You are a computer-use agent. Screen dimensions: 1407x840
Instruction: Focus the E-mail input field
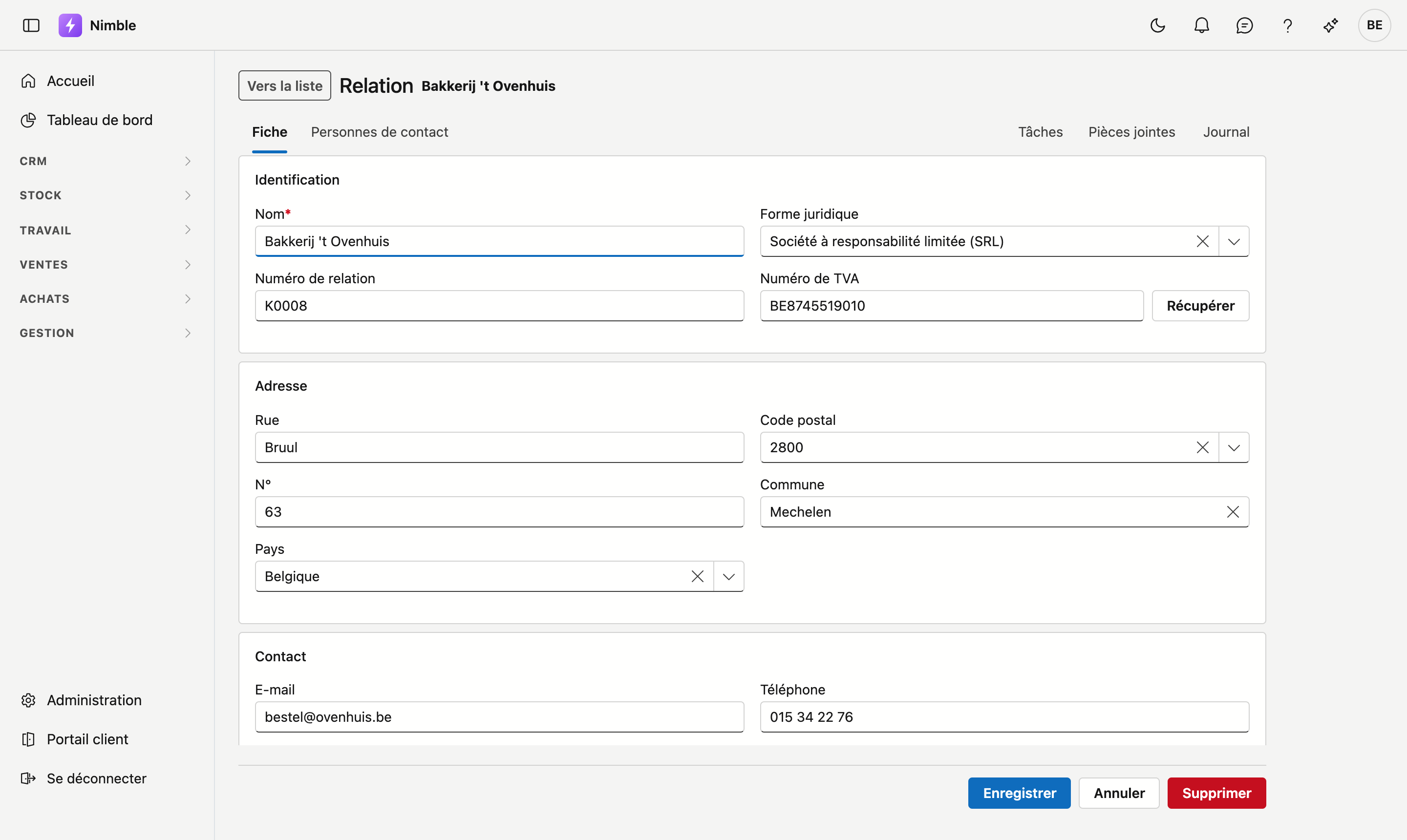coord(499,716)
